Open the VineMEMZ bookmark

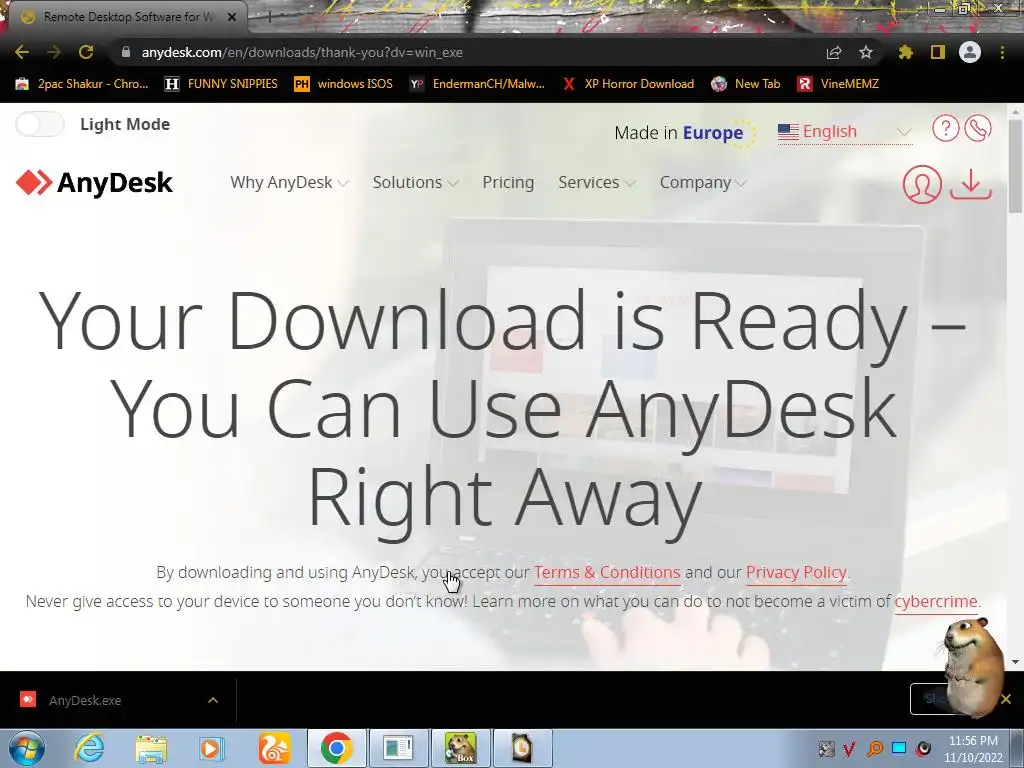(838, 84)
